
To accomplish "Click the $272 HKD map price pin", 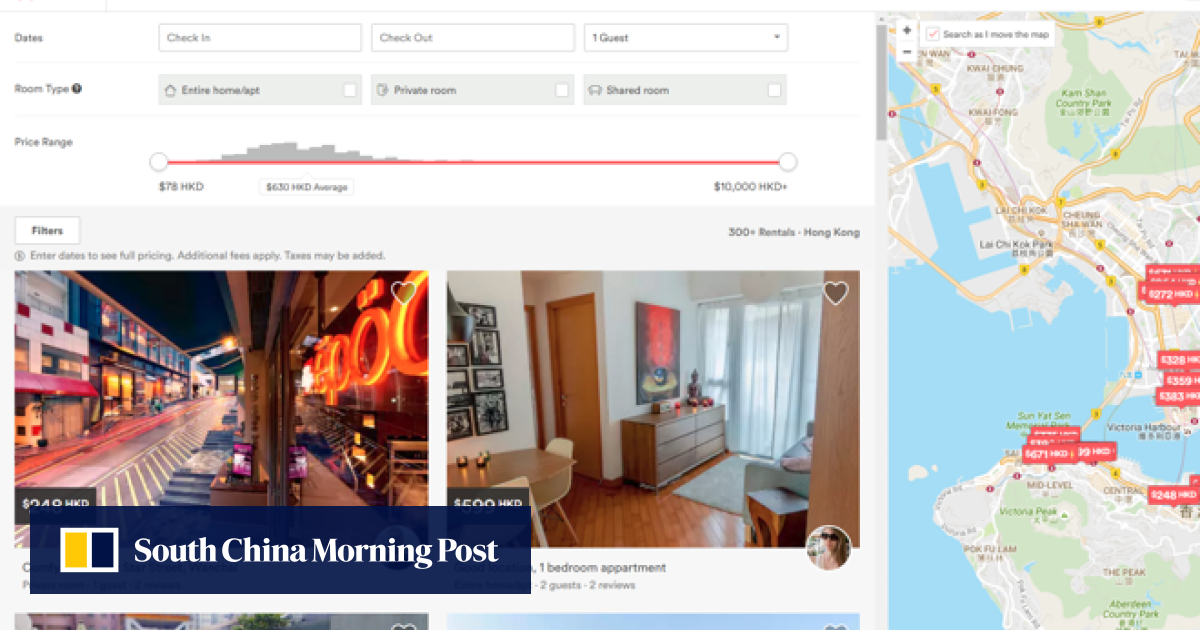I will 1171,295.
